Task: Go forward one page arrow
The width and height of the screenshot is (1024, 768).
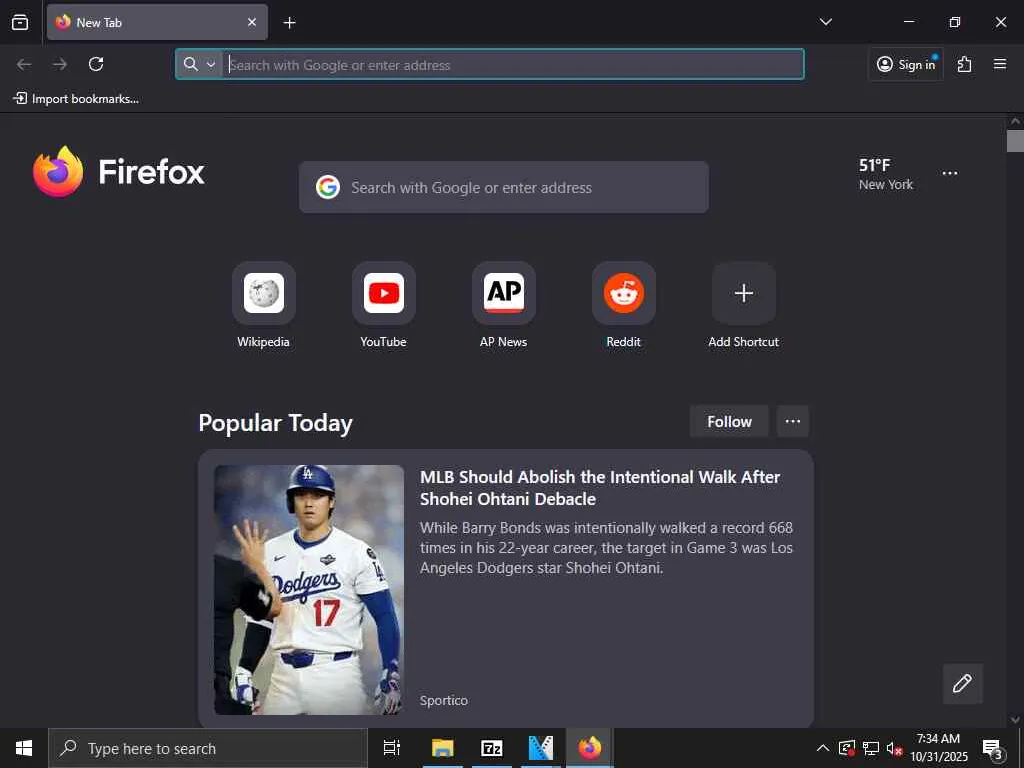Action: [x=60, y=64]
